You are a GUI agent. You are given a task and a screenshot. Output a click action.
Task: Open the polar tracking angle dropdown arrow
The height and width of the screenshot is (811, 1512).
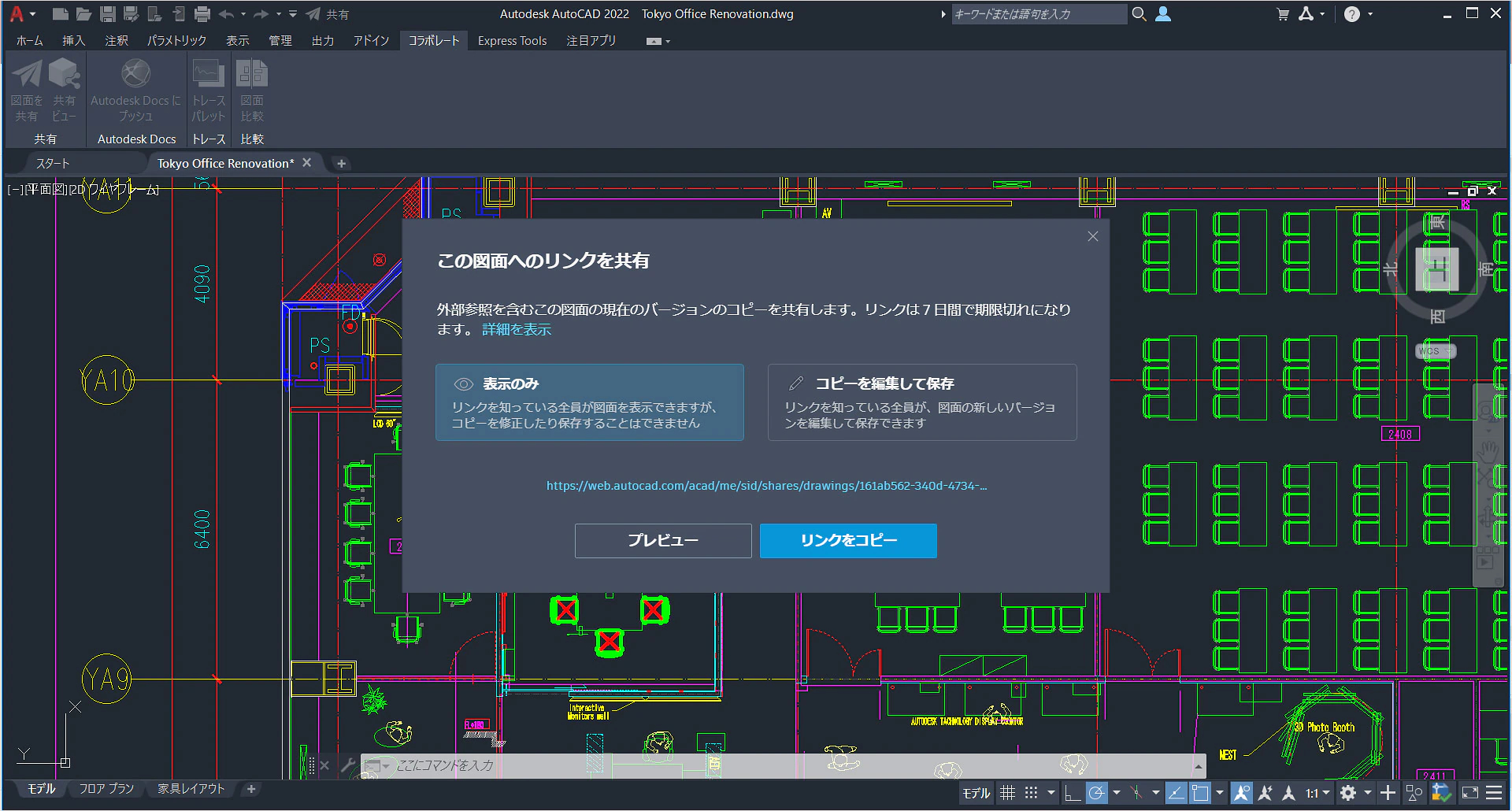coord(1117,793)
